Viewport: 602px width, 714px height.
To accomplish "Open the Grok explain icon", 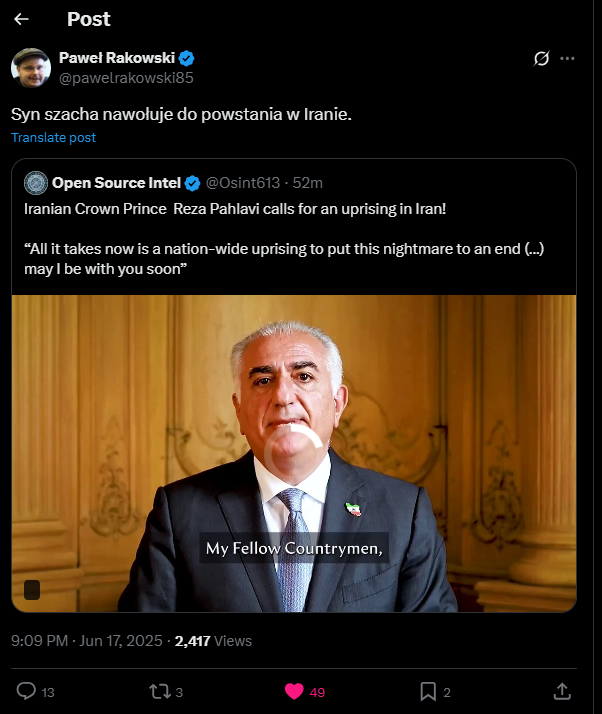I will pos(541,59).
